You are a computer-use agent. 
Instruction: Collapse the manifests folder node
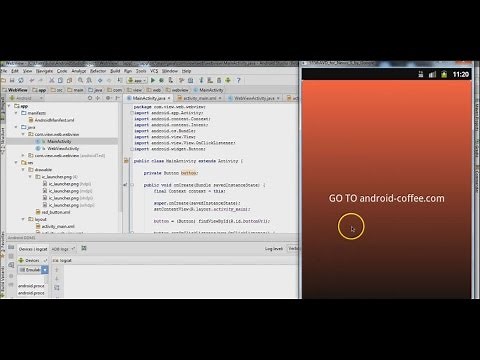(x=16, y=113)
